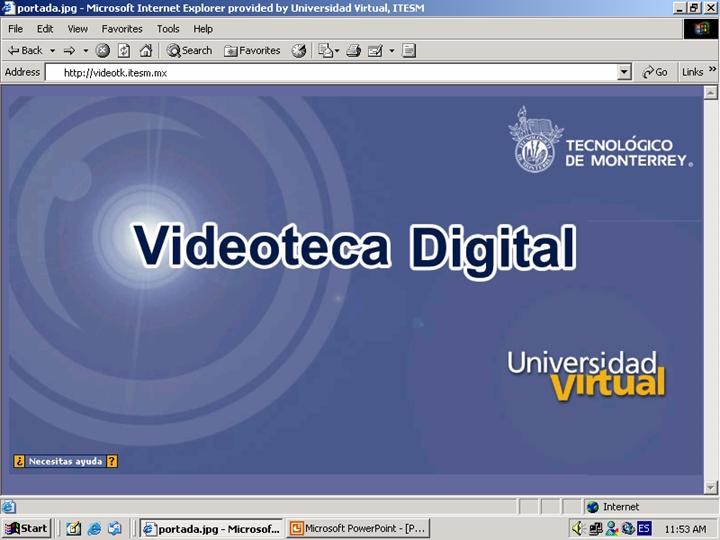Image resolution: width=720 pixels, height=540 pixels.
Task: Click the Discuss toolbar icon
Action: point(409,51)
